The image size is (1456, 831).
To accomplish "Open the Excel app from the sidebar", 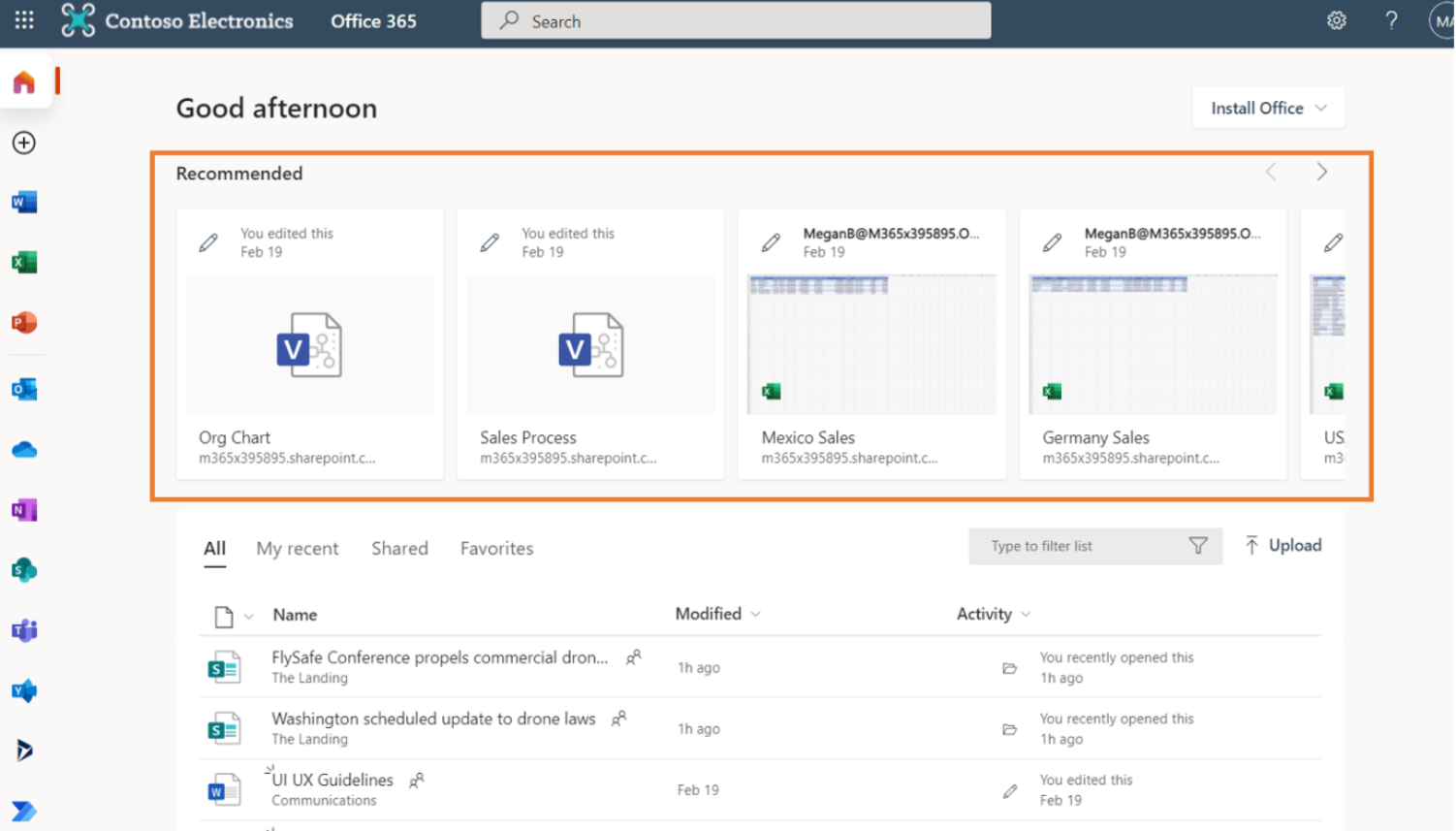I will click(x=23, y=262).
